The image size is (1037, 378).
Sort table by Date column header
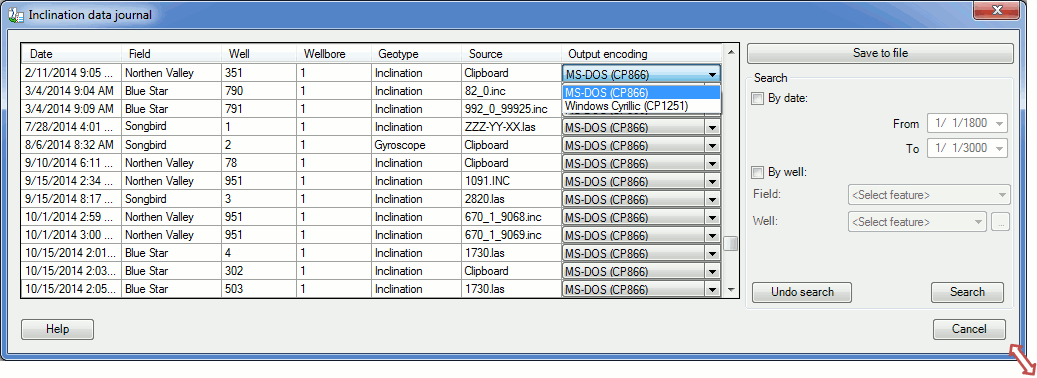click(x=72, y=54)
